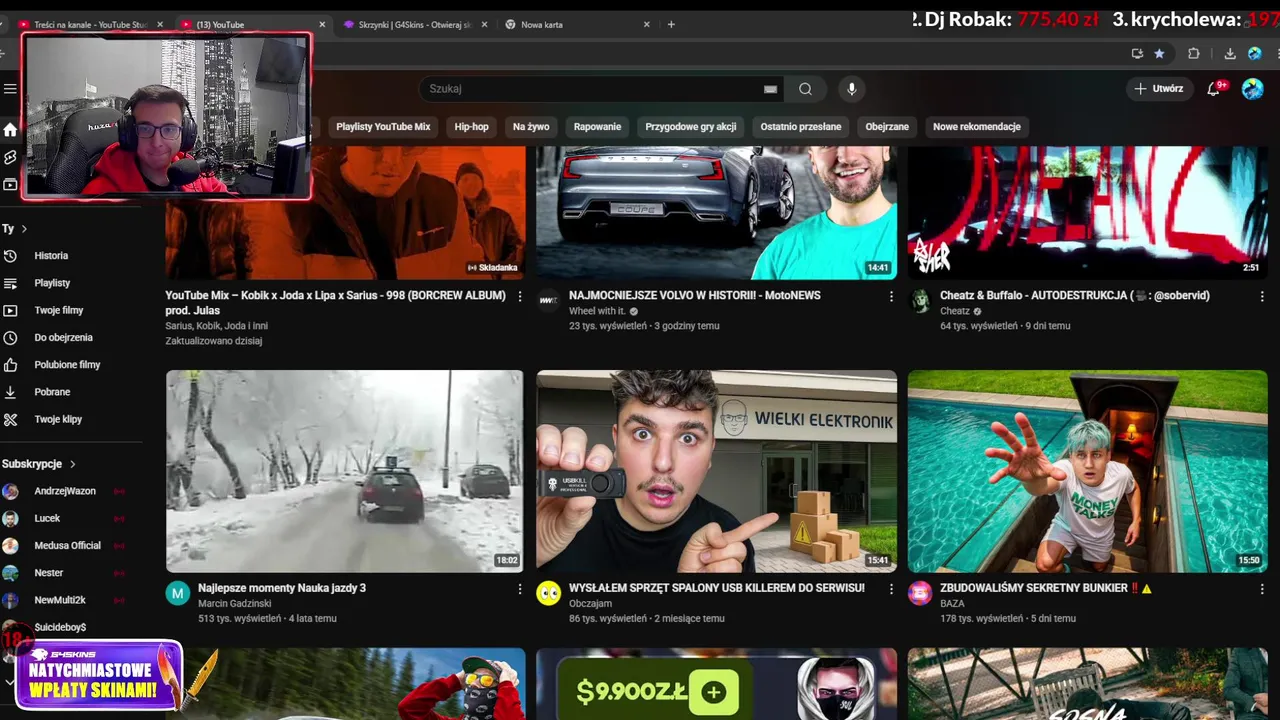Open YouTube notifications bell

tap(1214, 89)
